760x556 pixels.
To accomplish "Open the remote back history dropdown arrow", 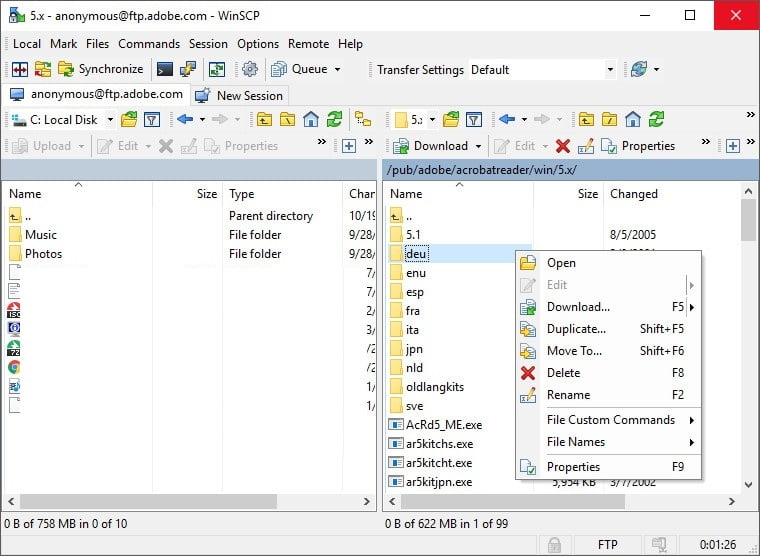I will coord(524,119).
